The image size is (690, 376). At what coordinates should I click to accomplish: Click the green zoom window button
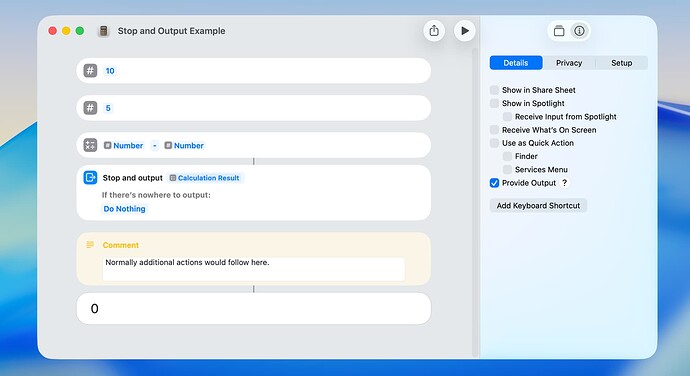80,31
